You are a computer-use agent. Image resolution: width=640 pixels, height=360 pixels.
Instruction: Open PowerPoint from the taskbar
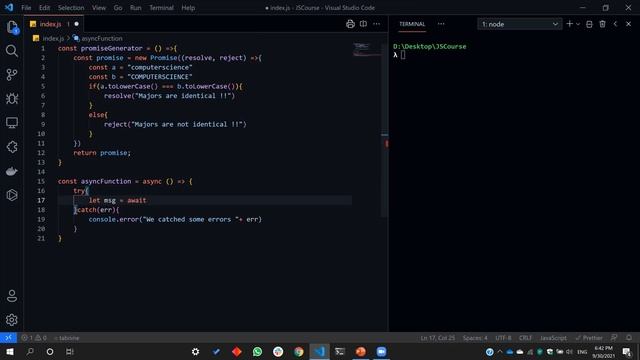[361, 351]
